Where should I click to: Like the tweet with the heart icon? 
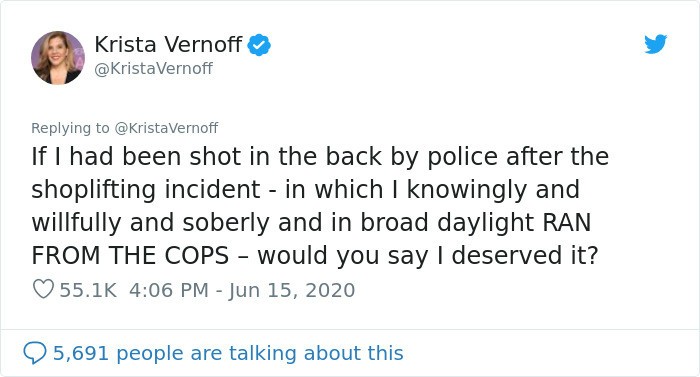coord(43,289)
